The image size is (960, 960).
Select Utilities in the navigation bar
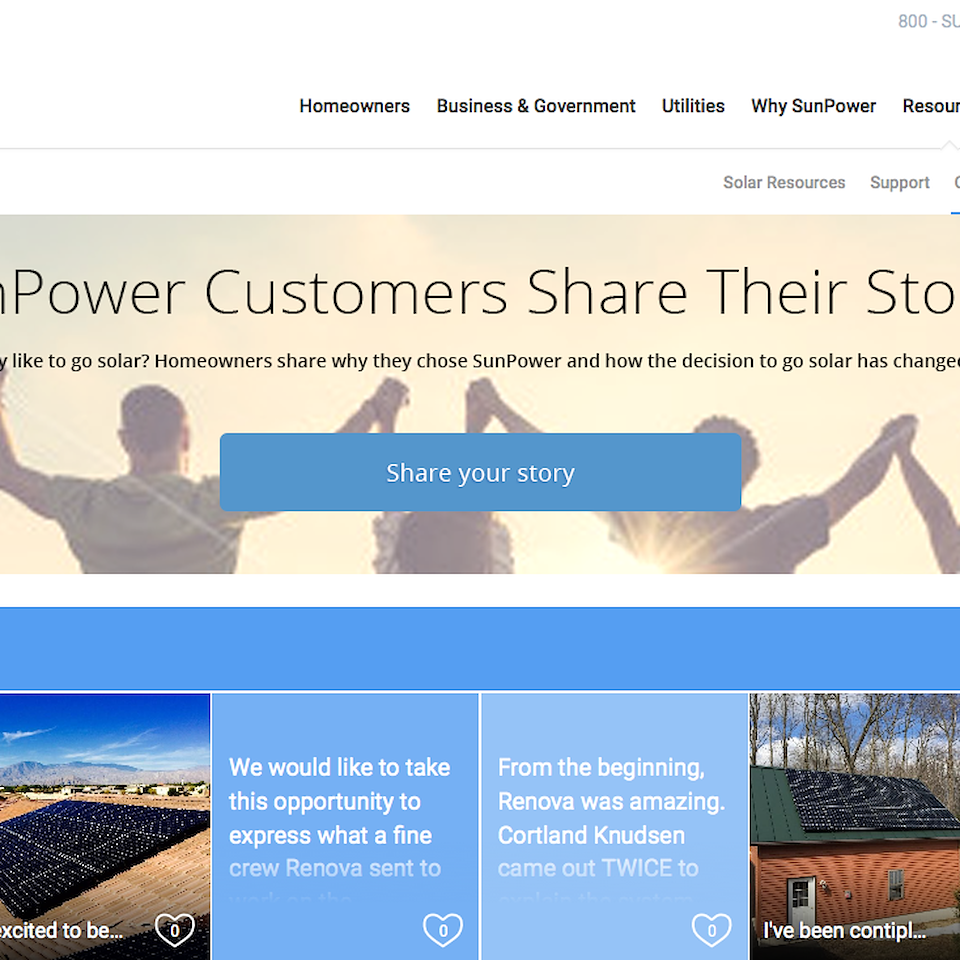point(693,106)
